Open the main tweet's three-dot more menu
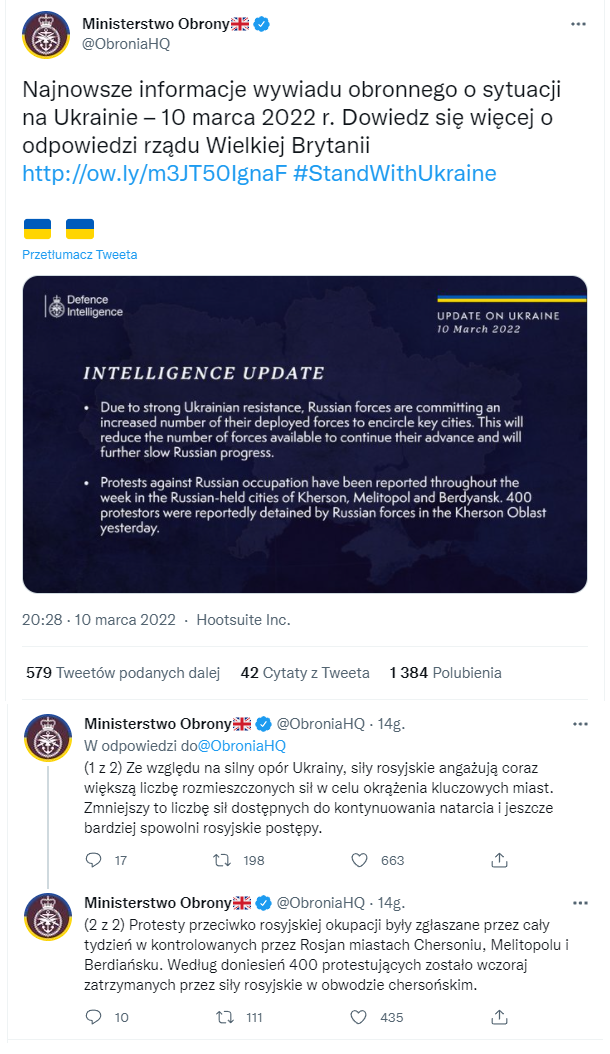Screen dimensions: 610x1054 click(x=579, y=23)
